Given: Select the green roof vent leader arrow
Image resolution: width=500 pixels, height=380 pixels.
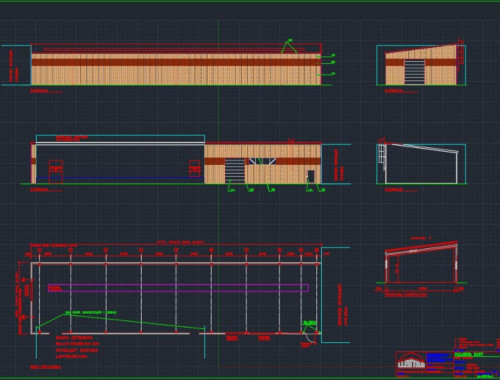Looking at the screenshot, I should click(x=289, y=46).
